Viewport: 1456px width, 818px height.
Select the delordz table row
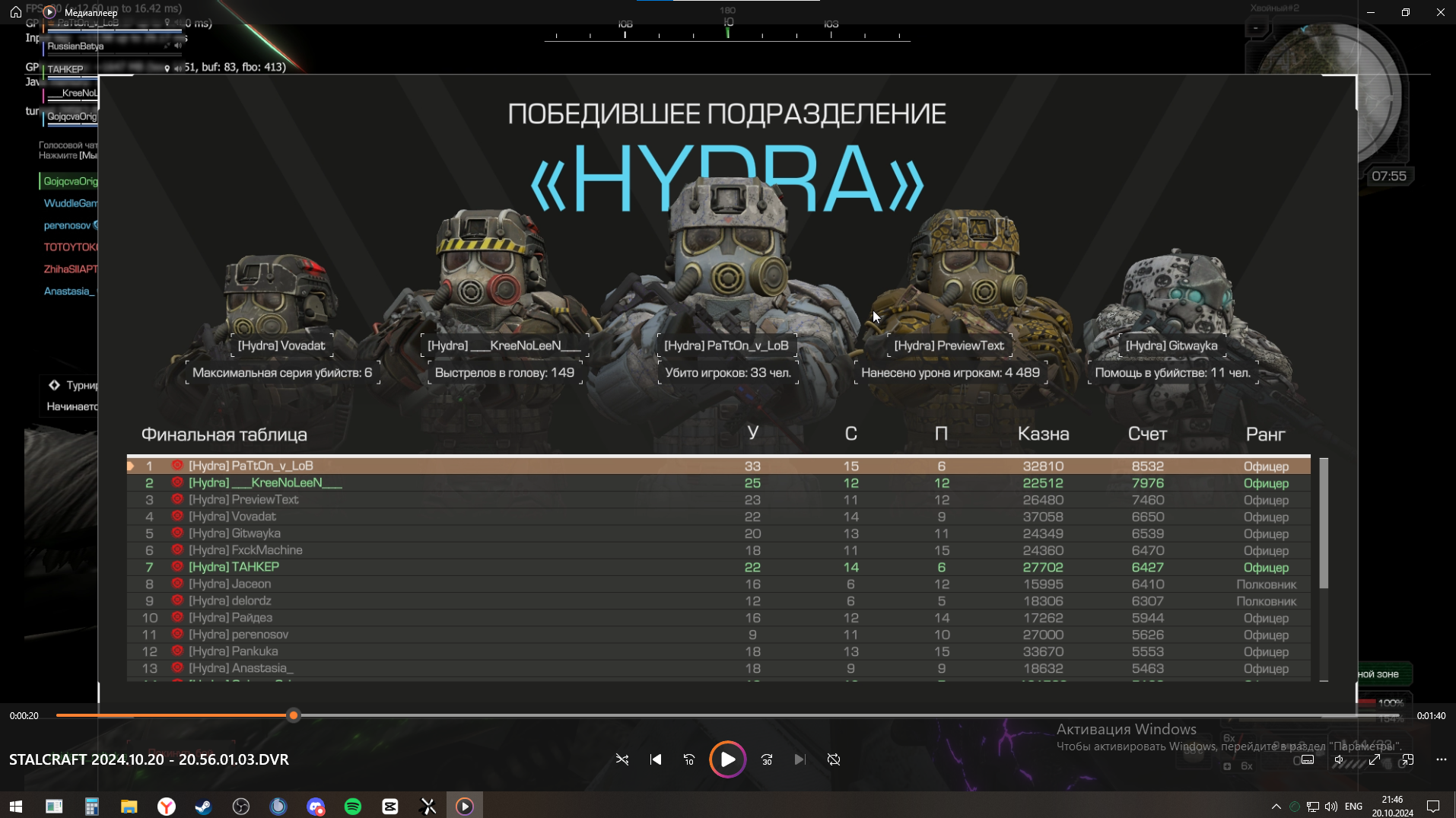tap(719, 601)
